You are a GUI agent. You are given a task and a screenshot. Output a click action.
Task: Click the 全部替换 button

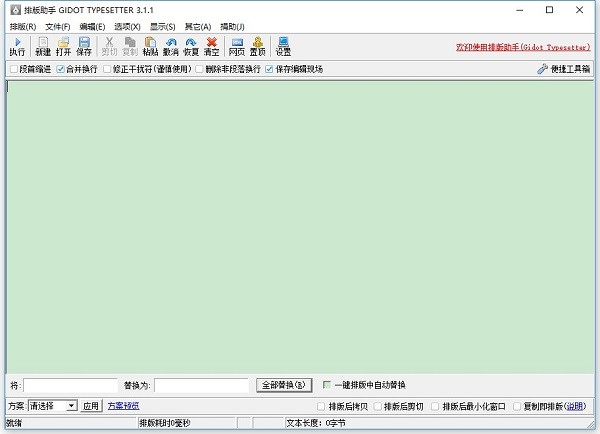(x=286, y=385)
